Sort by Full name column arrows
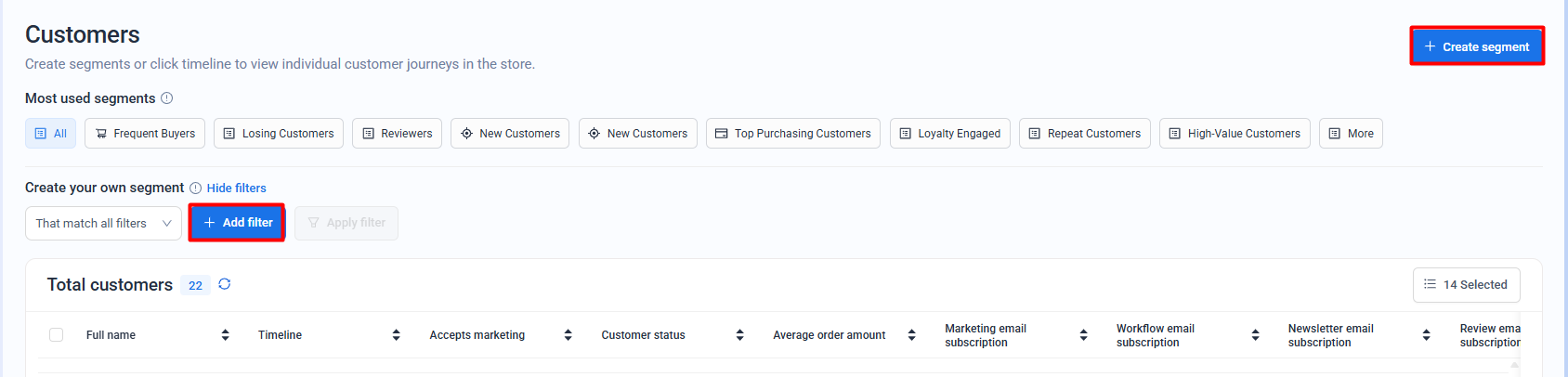The width and height of the screenshot is (1568, 377). click(225, 335)
